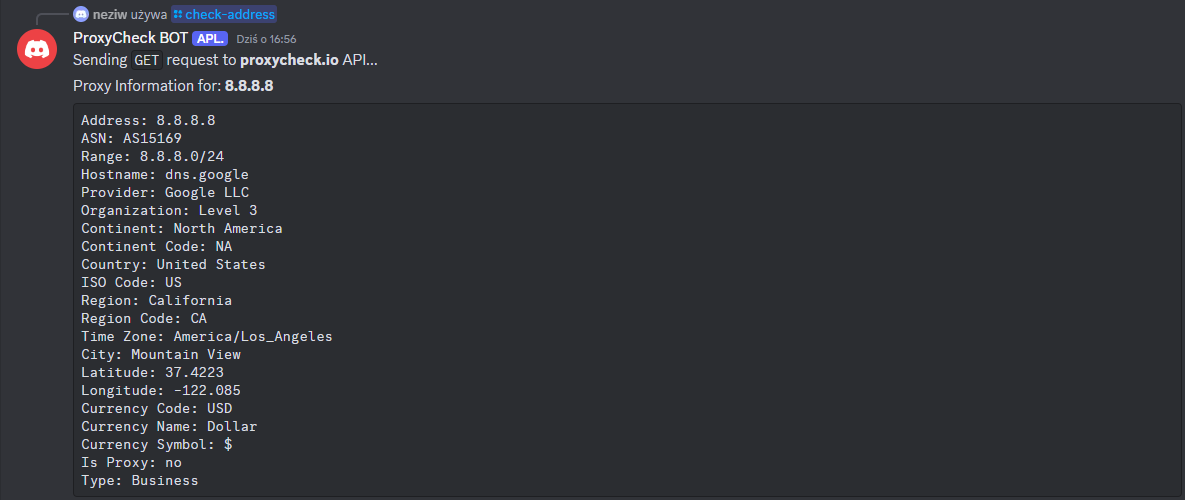This screenshot has height=500, width=1185.
Task: Click the Currency Symbol: $ line
Action: point(156,445)
